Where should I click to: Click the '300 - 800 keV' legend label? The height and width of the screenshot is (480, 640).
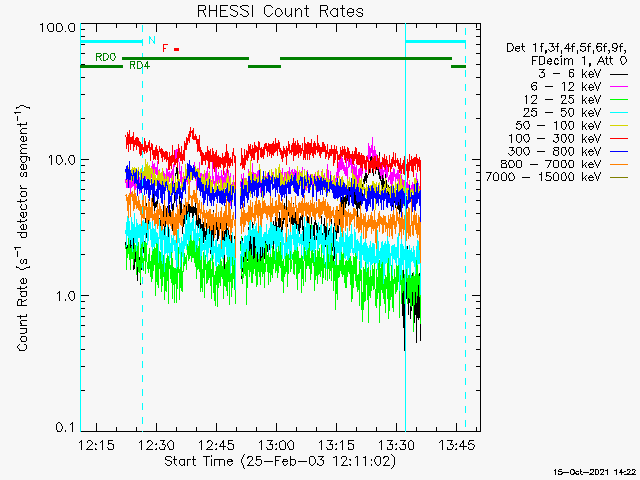coord(555,151)
